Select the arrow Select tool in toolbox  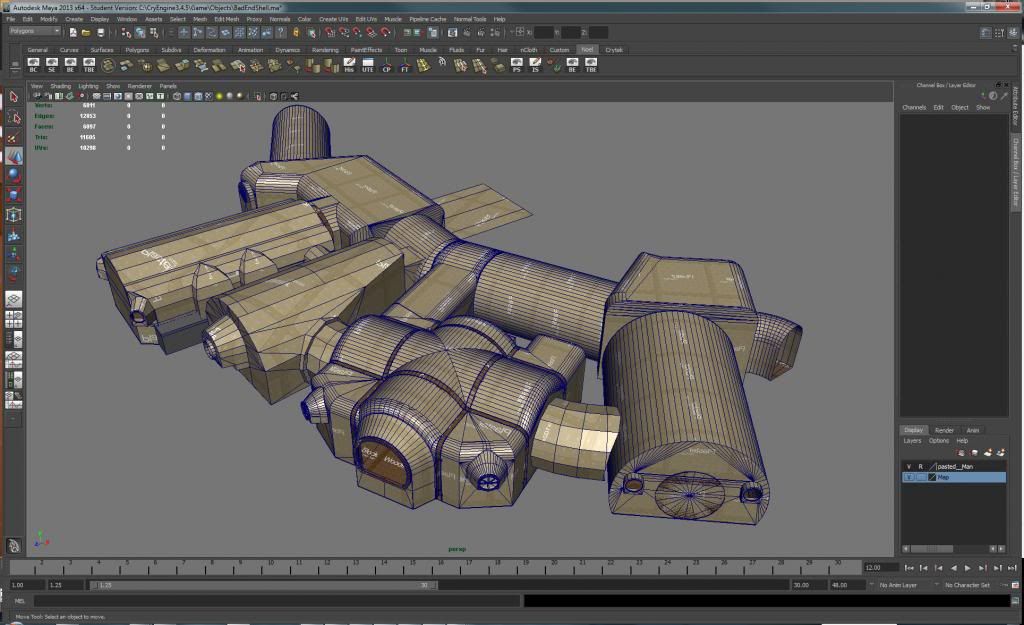(x=14, y=97)
